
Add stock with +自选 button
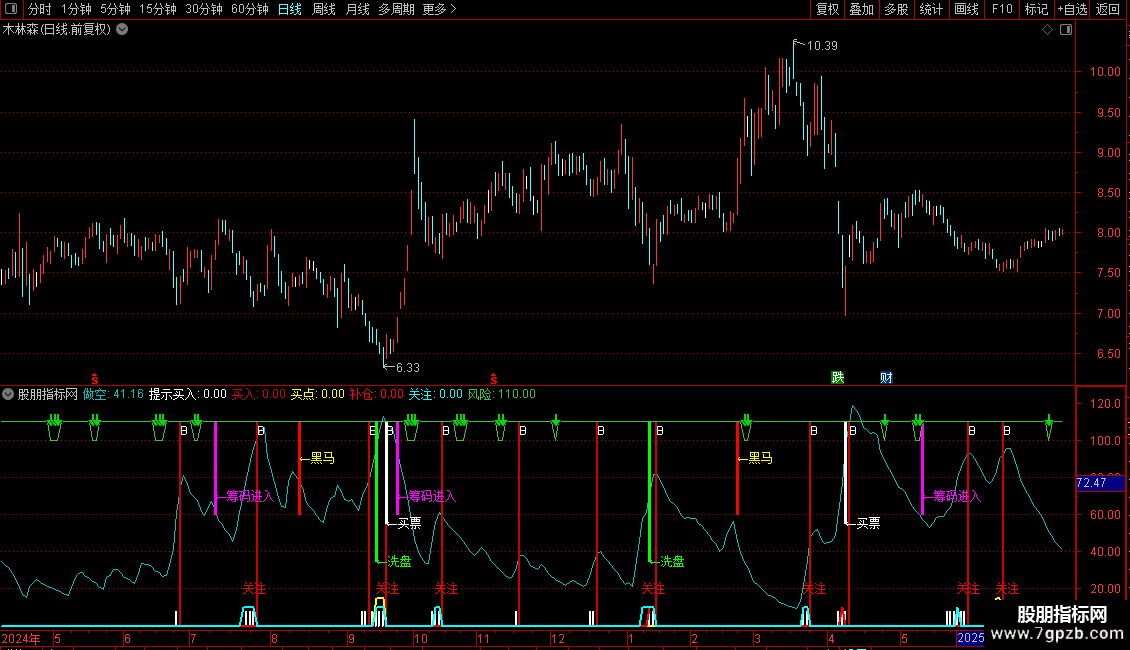pos(1072,9)
